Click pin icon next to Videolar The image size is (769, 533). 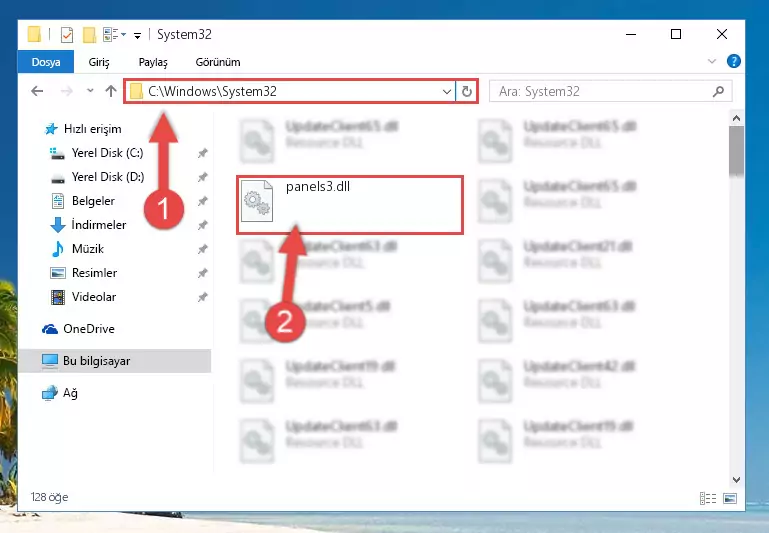coord(202,297)
